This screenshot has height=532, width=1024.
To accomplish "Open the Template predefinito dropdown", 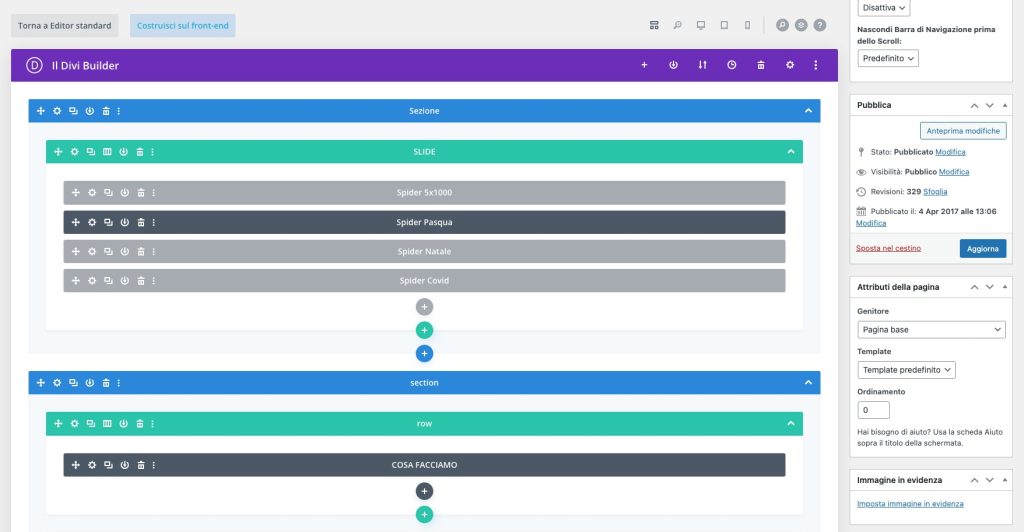I will 906,370.
